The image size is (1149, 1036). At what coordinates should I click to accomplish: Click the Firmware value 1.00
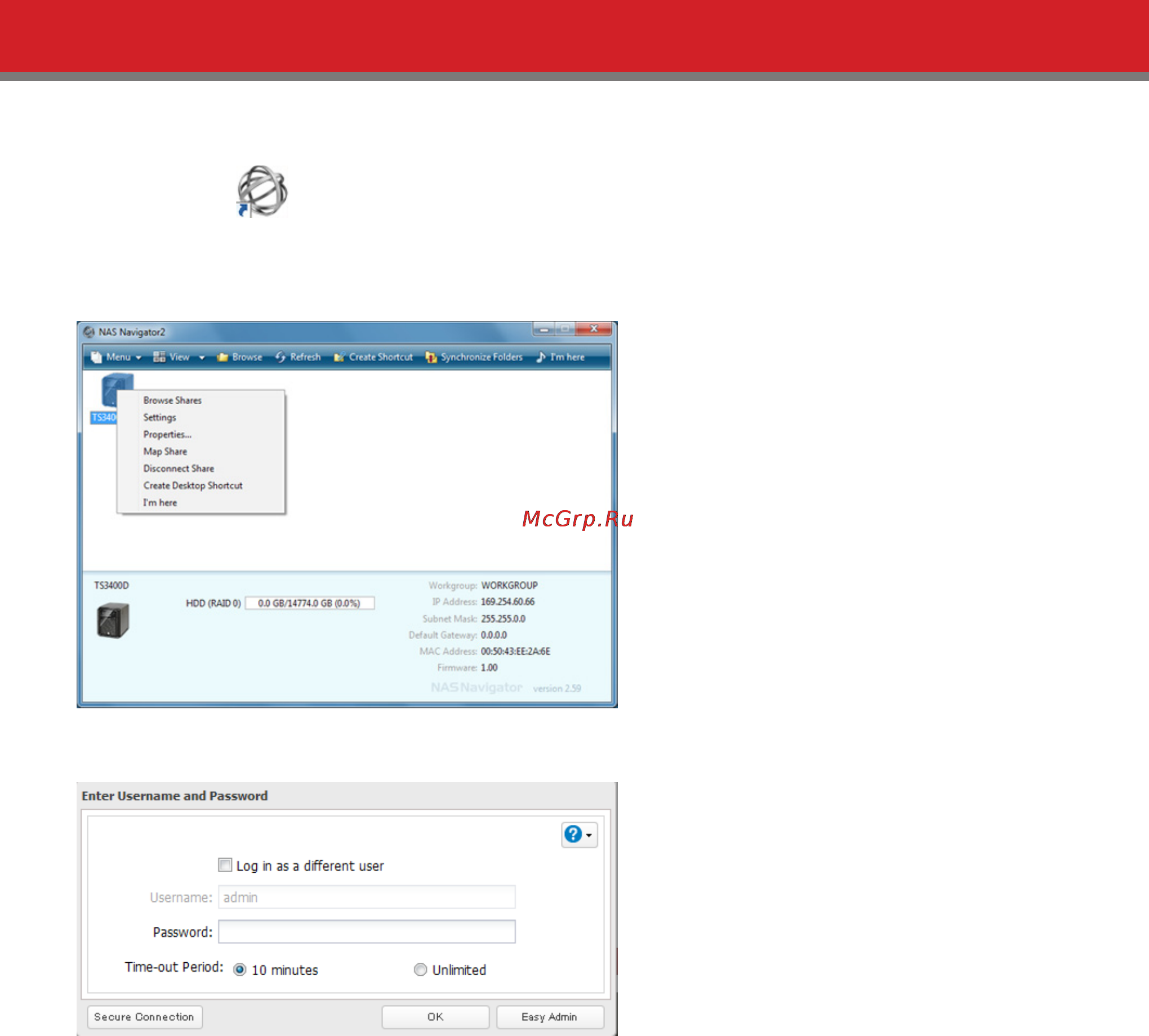[489, 668]
